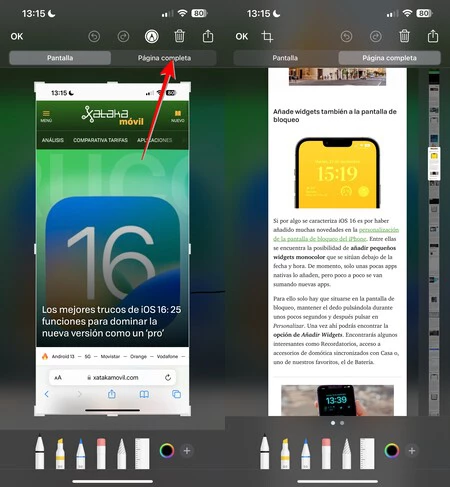The width and height of the screenshot is (450, 487).
Task: Select the pen tool in left markup tray
Action: [39, 451]
